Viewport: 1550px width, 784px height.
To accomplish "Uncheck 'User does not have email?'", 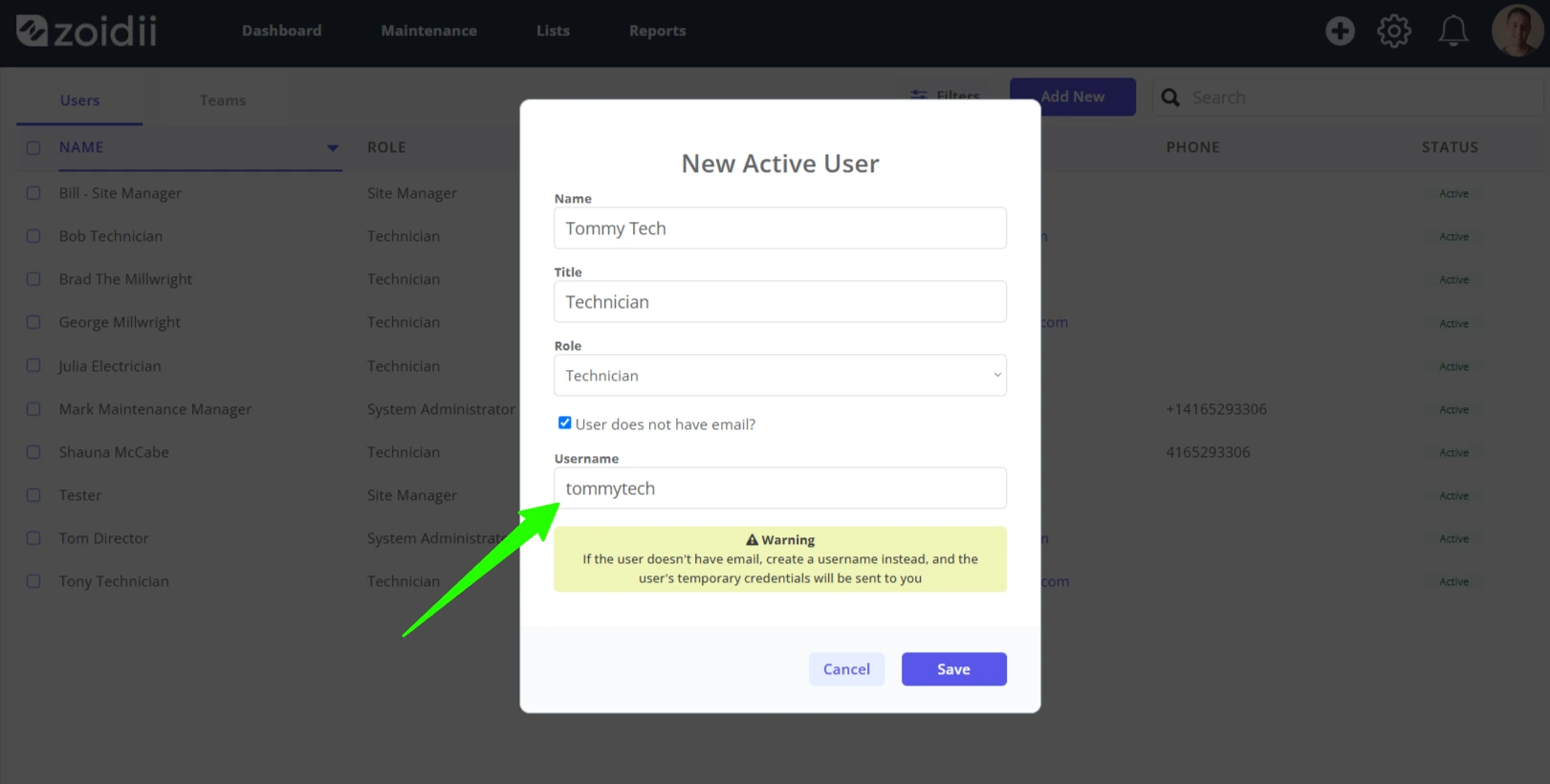I will click(x=564, y=423).
